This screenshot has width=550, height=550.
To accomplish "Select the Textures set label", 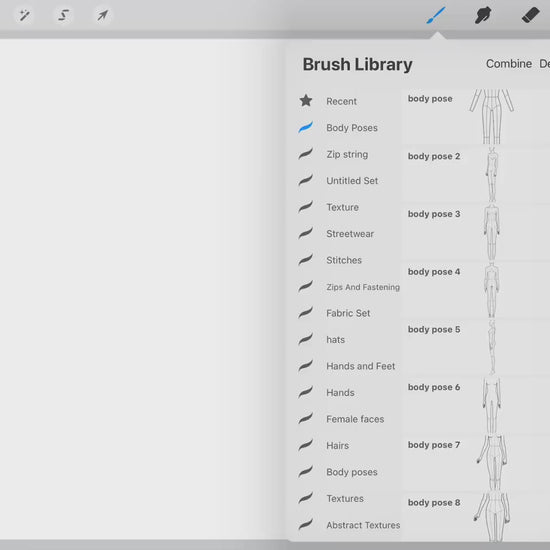I will (345, 498).
